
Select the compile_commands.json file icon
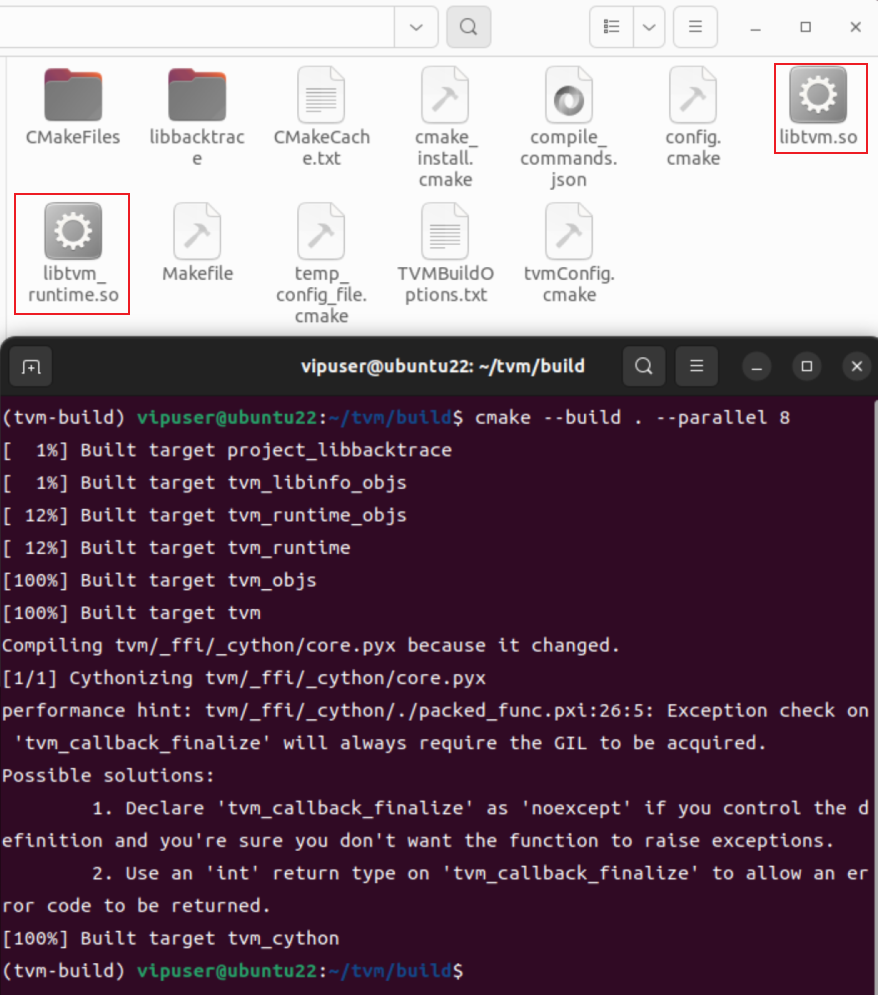click(x=568, y=95)
